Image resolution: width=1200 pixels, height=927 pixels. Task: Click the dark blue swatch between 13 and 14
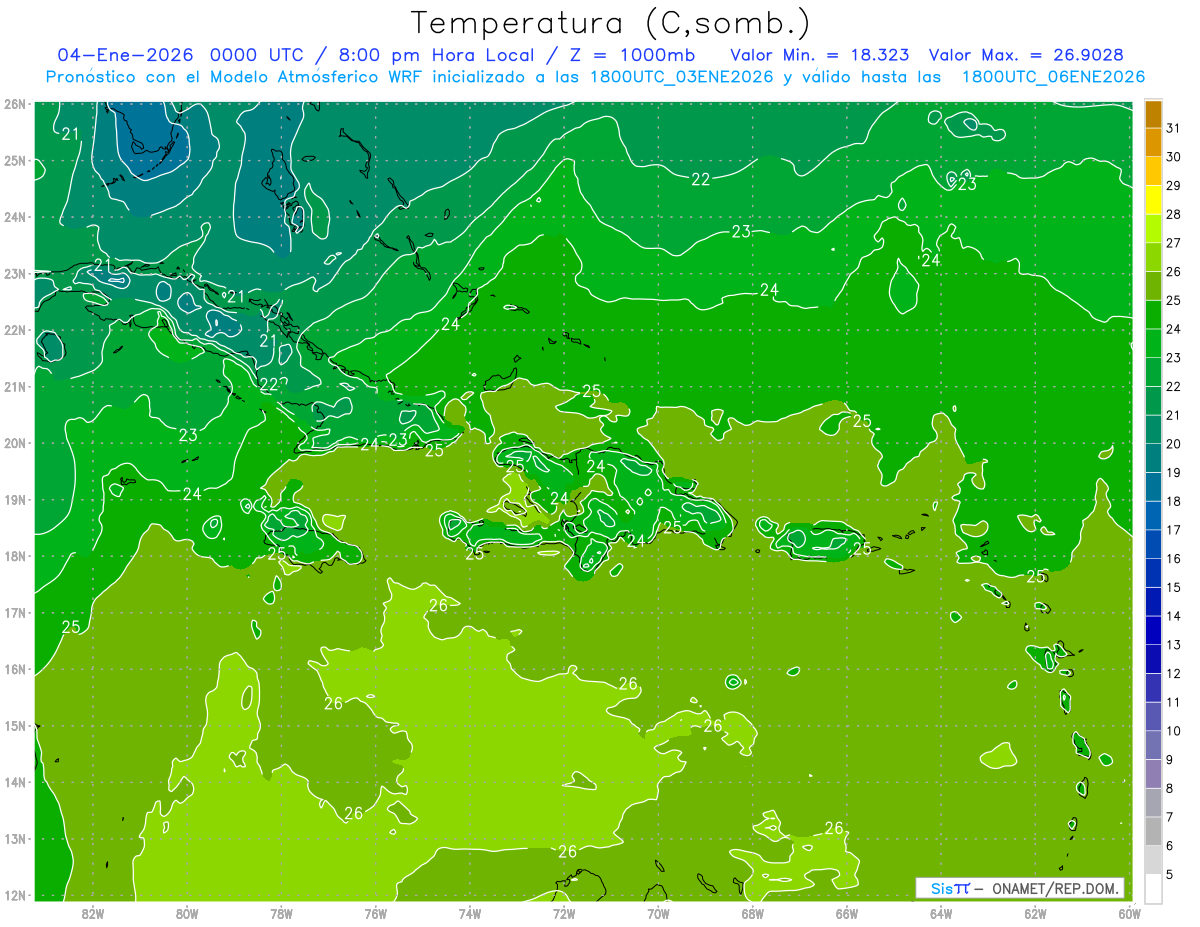point(1154,631)
